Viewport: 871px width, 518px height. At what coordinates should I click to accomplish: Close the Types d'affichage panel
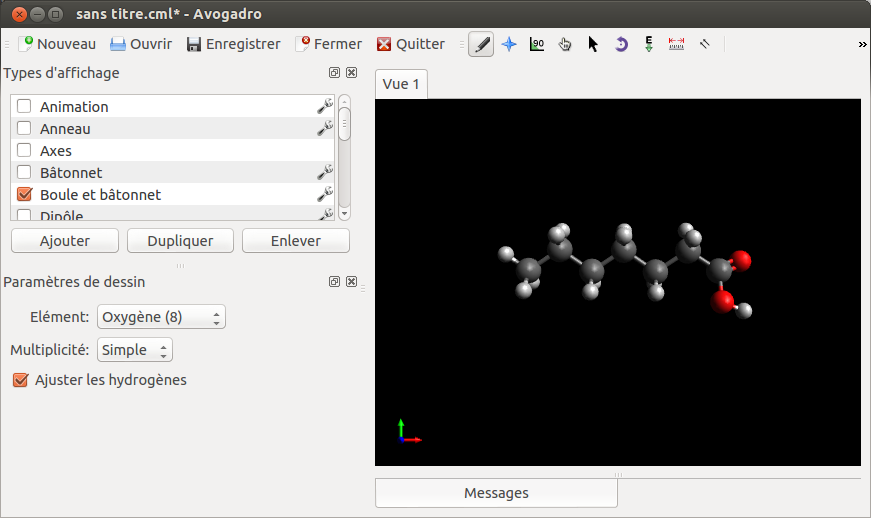point(352,73)
